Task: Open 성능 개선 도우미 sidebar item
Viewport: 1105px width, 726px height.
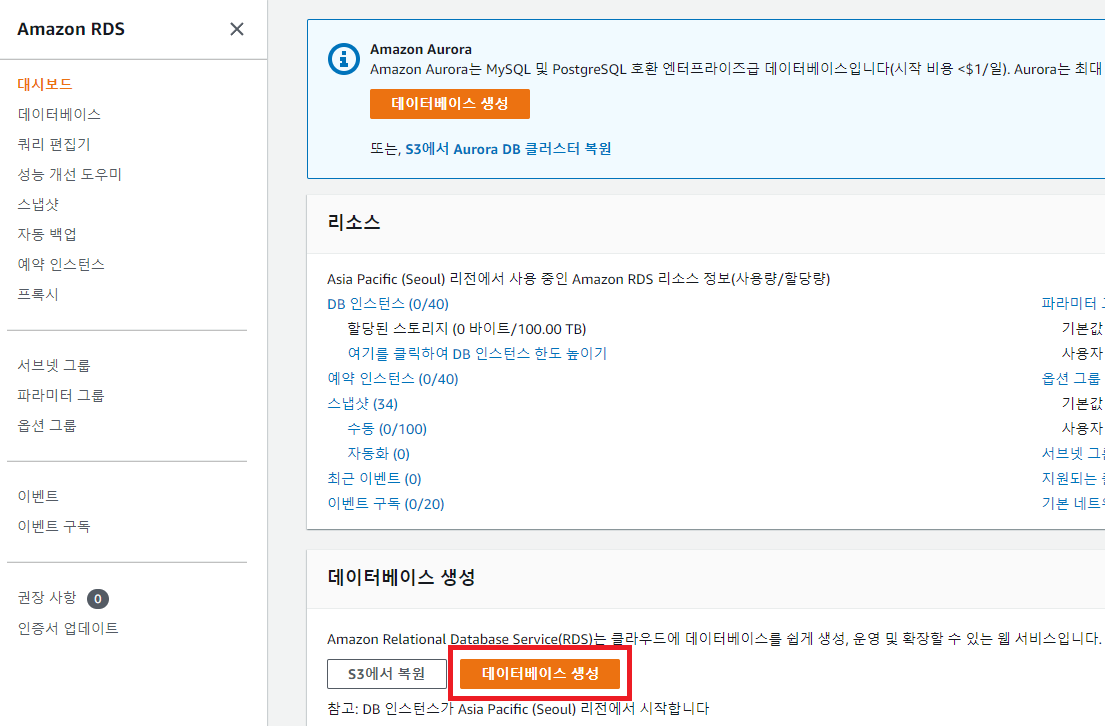Action: [x=70, y=174]
